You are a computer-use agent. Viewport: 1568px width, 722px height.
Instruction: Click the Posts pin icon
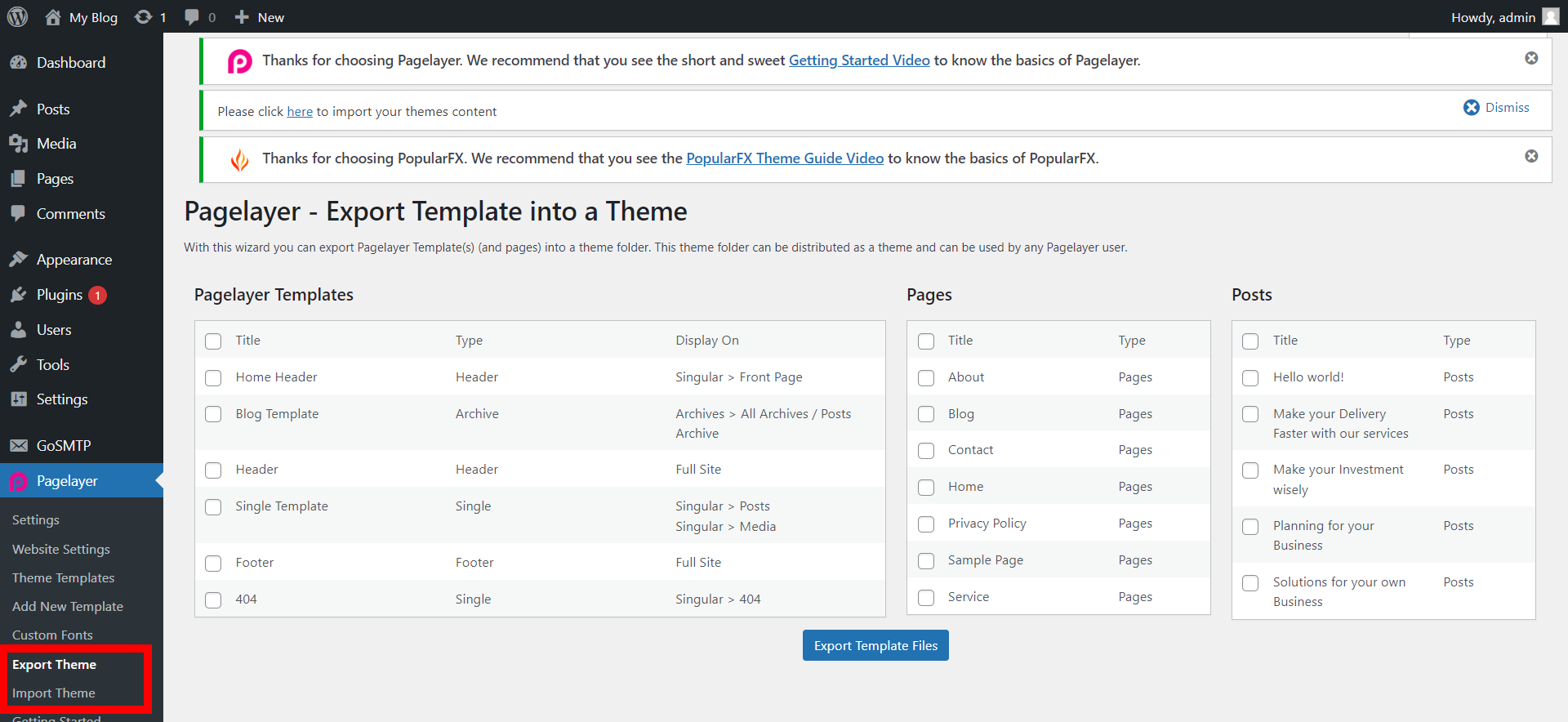pyautogui.click(x=18, y=109)
